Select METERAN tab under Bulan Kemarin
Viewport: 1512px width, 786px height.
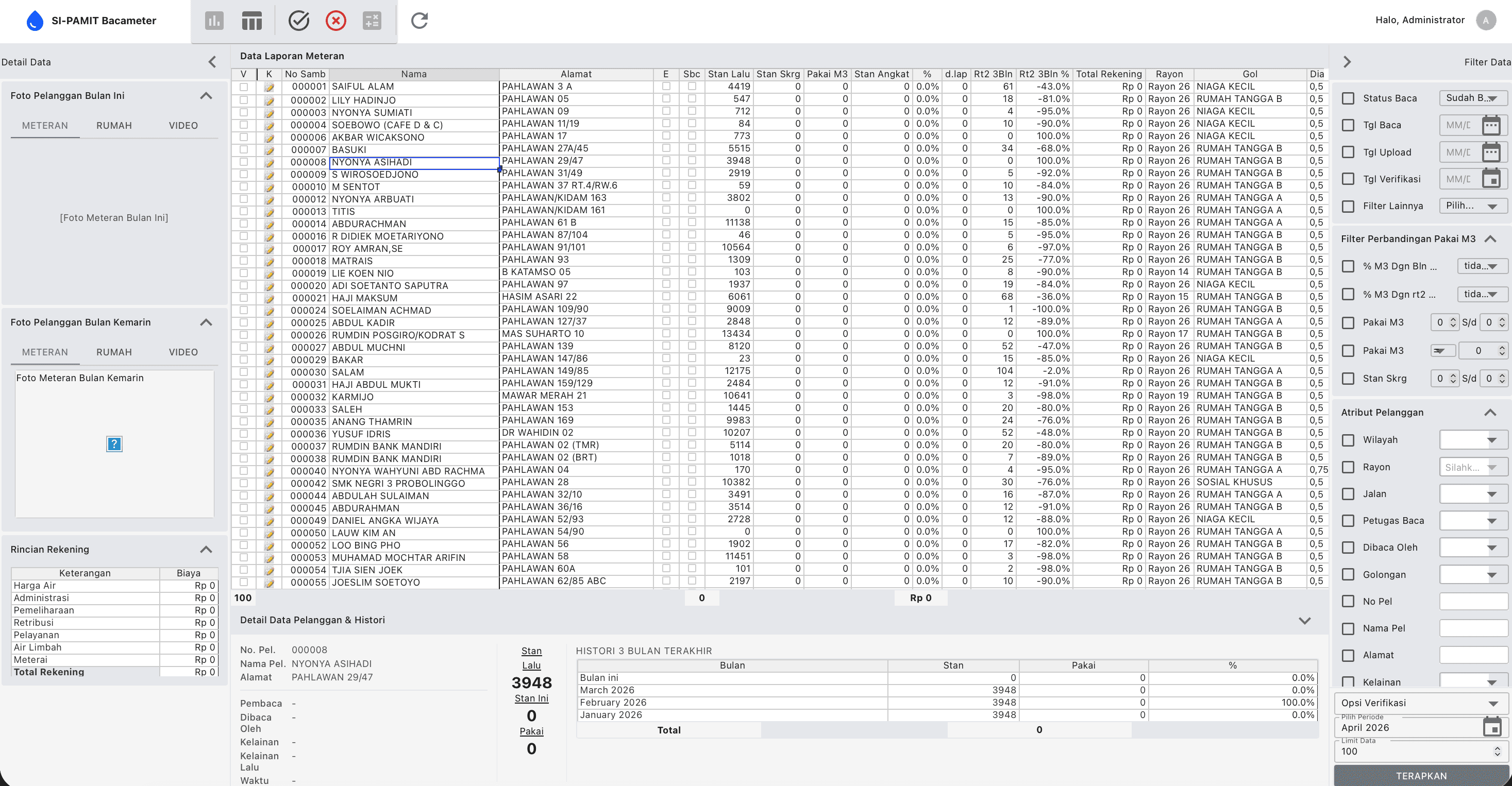point(45,352)
